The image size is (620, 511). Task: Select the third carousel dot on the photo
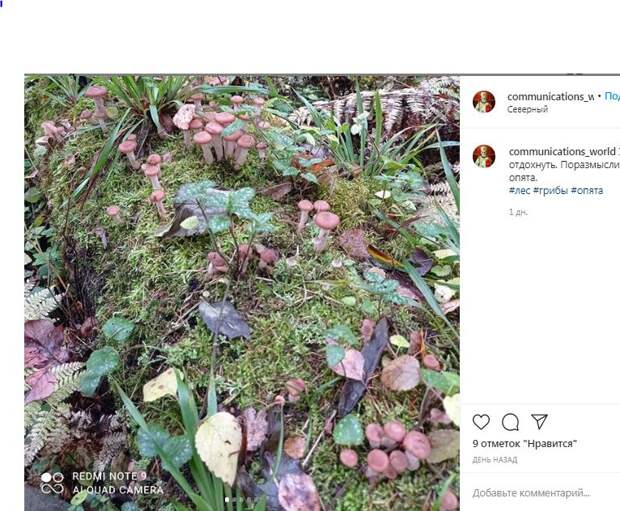(x=241, y=500)
